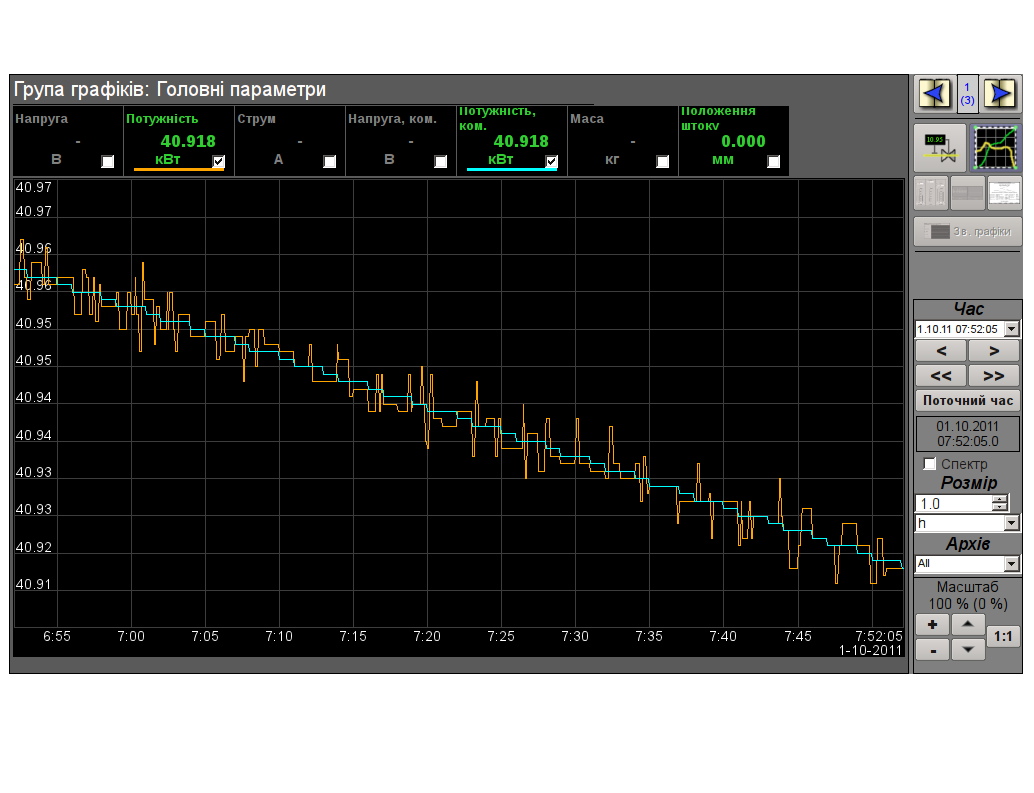Viewport: 1034px width, 793px height.
Task: Increase Розмір value with spinner up arrow
Action: click(1000, 499)
